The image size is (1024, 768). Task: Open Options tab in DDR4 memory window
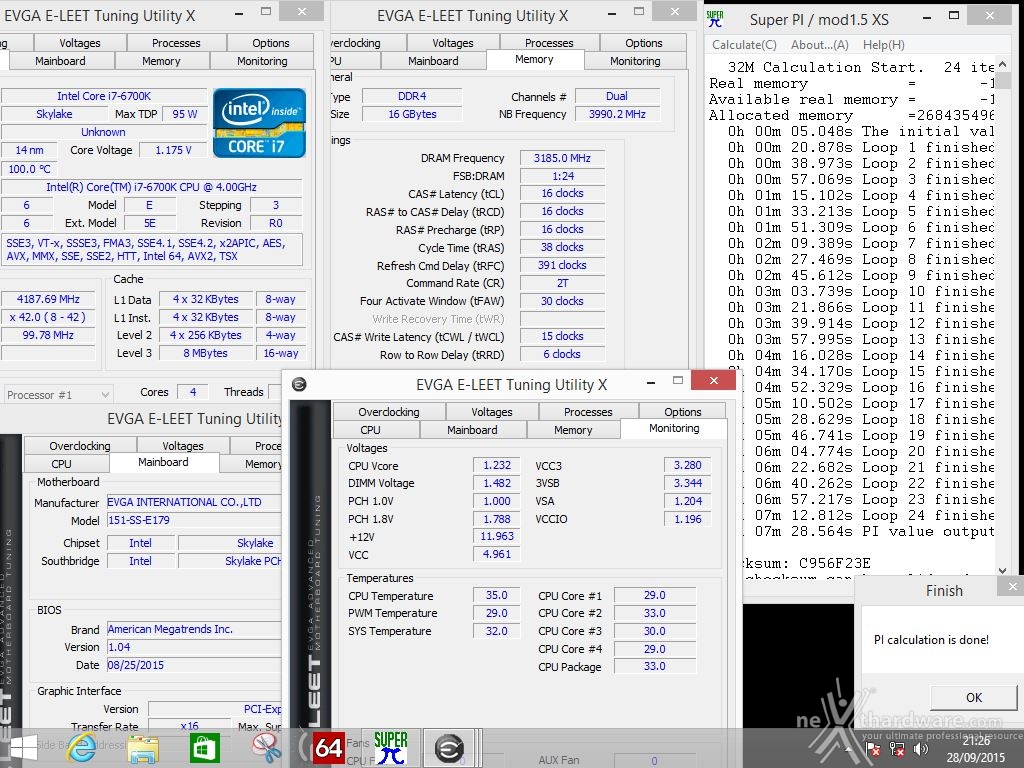(643, 43)
